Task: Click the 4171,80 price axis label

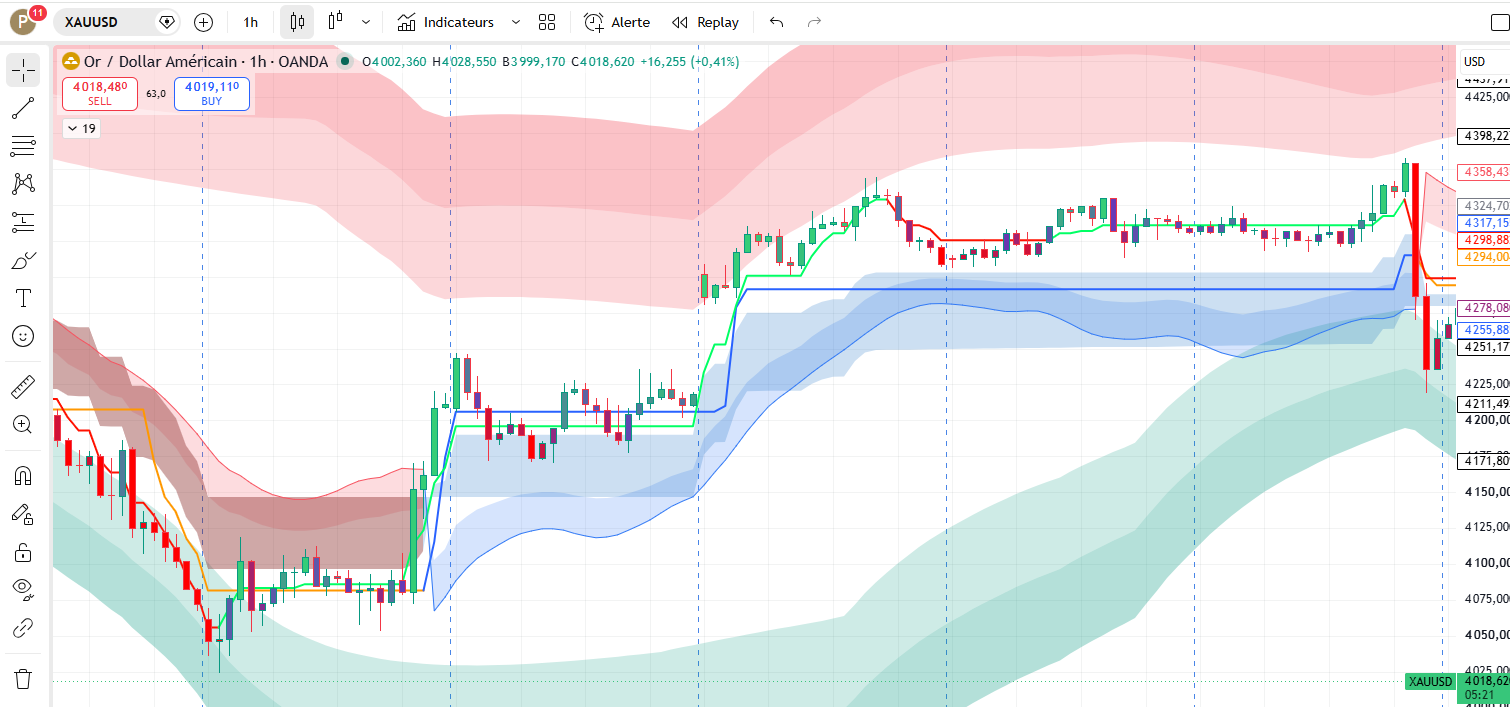Action: point(1484,461)
